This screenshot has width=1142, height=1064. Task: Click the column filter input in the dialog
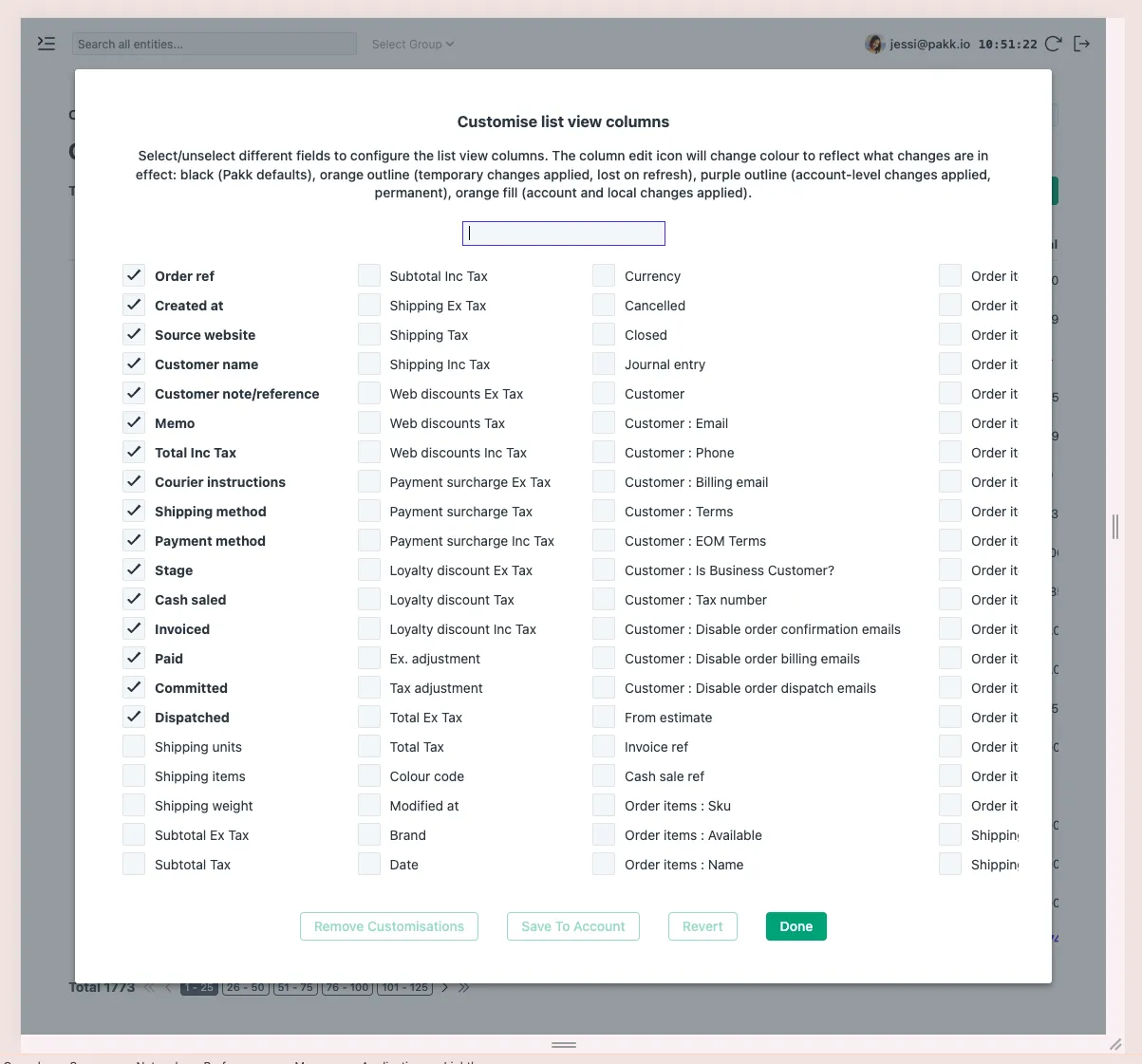coord(563,233)
